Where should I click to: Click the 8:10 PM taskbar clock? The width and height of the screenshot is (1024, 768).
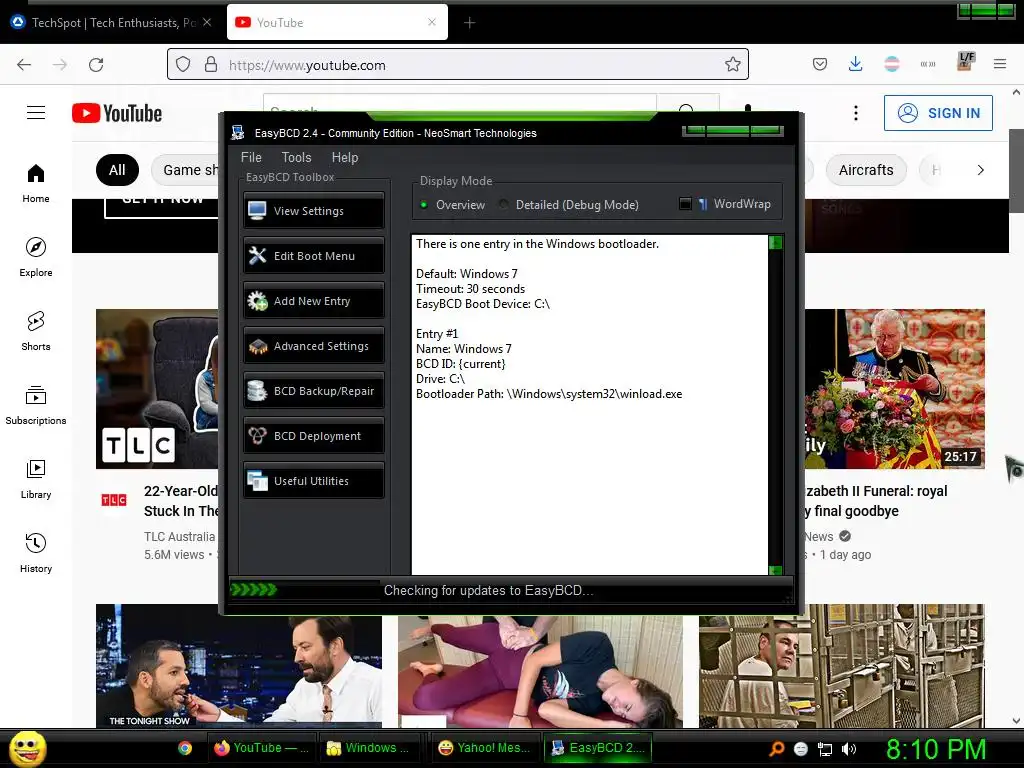click(936, 749)
